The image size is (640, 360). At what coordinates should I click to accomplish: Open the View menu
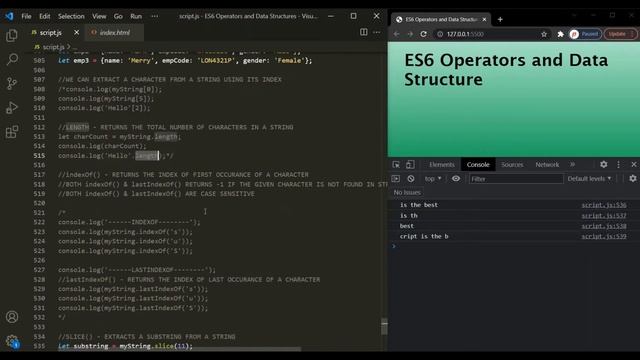pos(99,16)
